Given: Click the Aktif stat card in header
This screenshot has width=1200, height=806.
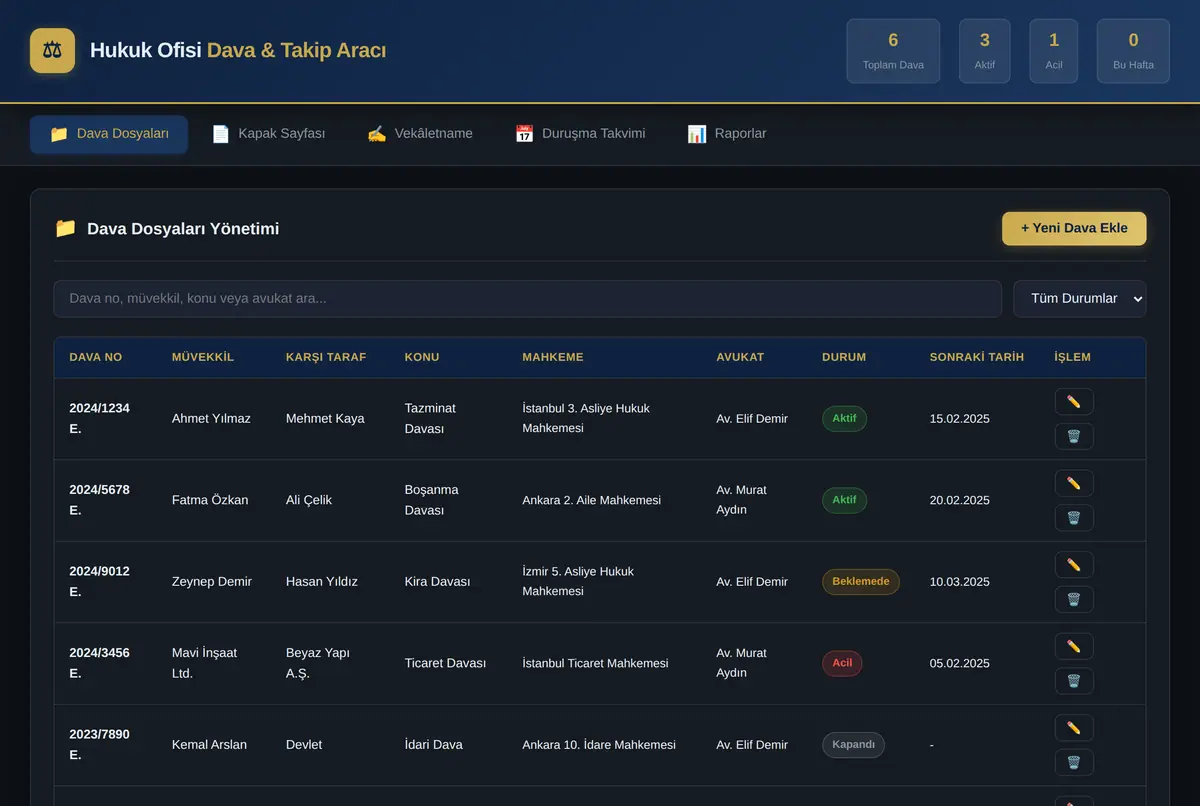Looking at the screenshot, I should pyautogui.click(x=985, y=51).
